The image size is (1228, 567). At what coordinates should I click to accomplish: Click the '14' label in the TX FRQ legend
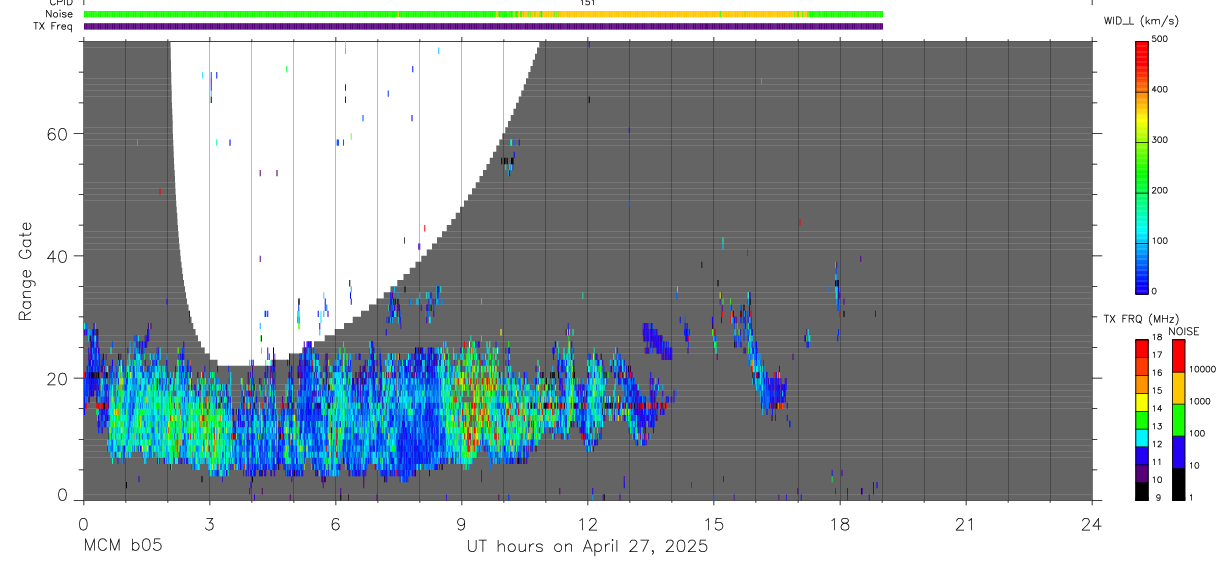pyautogui.click(x=1156, y=408)
